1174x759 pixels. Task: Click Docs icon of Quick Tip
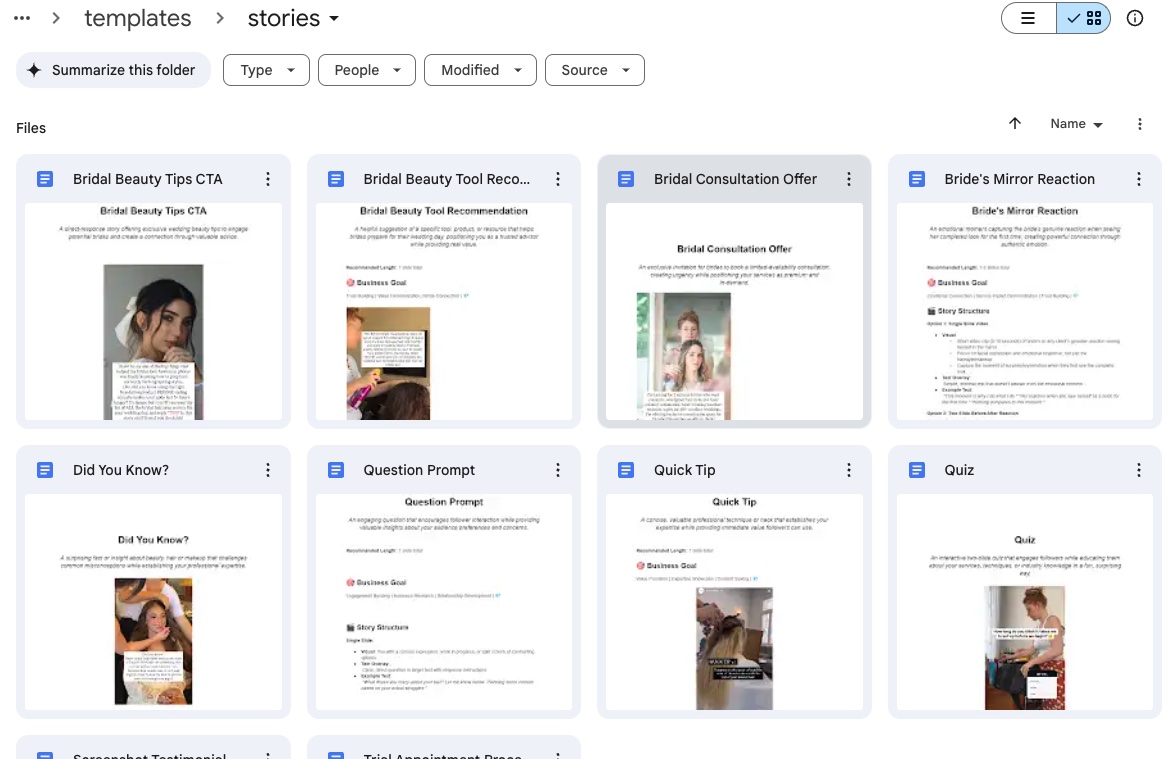pos(626,469)
